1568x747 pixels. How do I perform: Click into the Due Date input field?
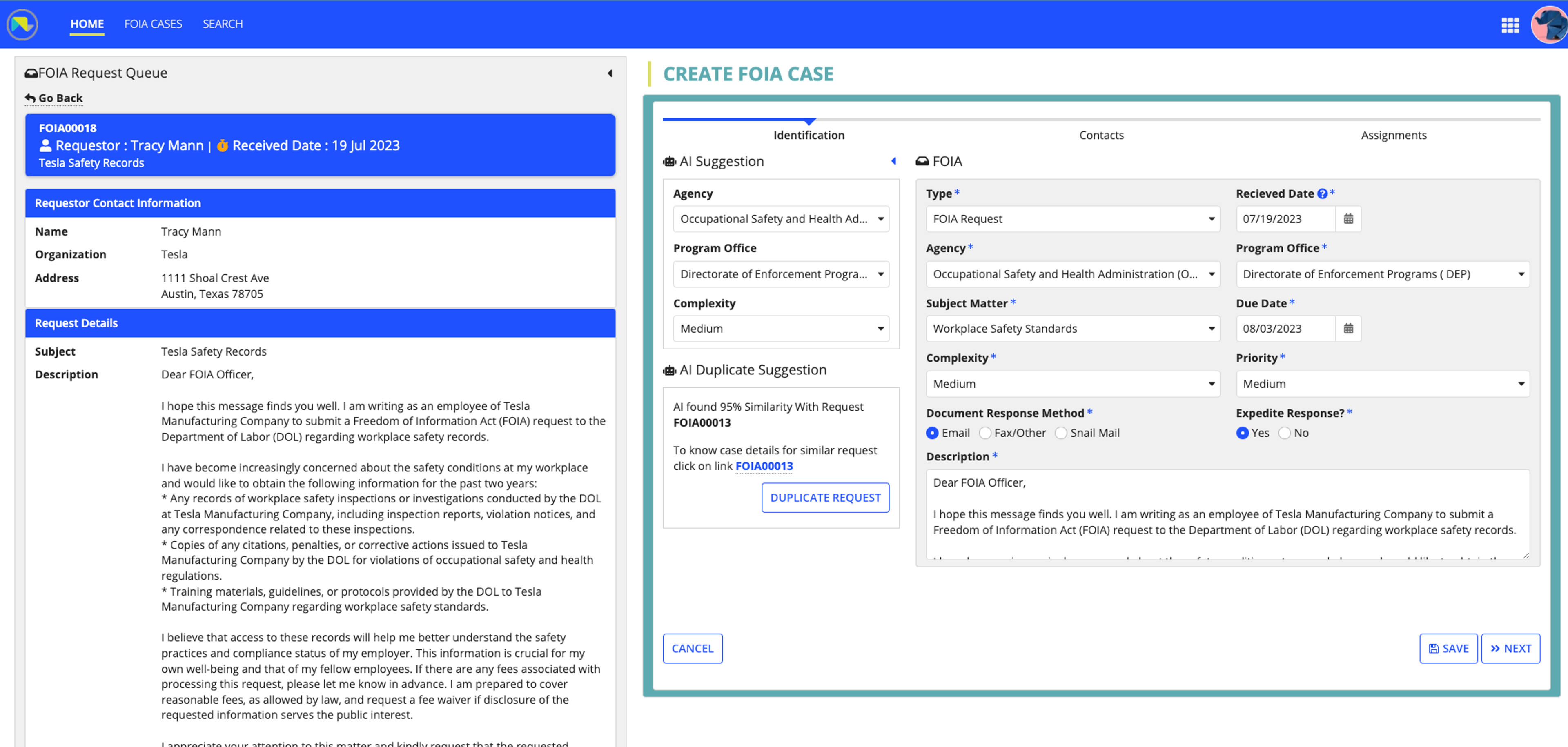pyautogui.click(x=1285, y=329)
